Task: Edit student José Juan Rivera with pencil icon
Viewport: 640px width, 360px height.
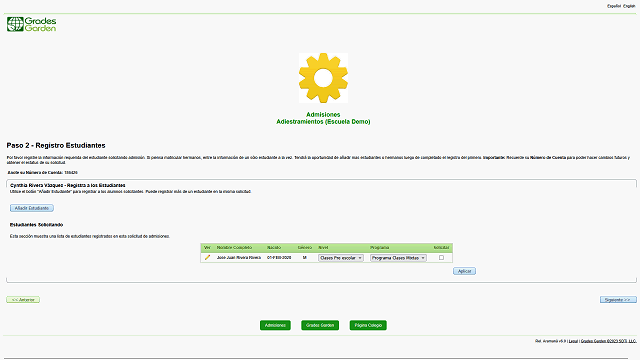Action: pos(207,258)
